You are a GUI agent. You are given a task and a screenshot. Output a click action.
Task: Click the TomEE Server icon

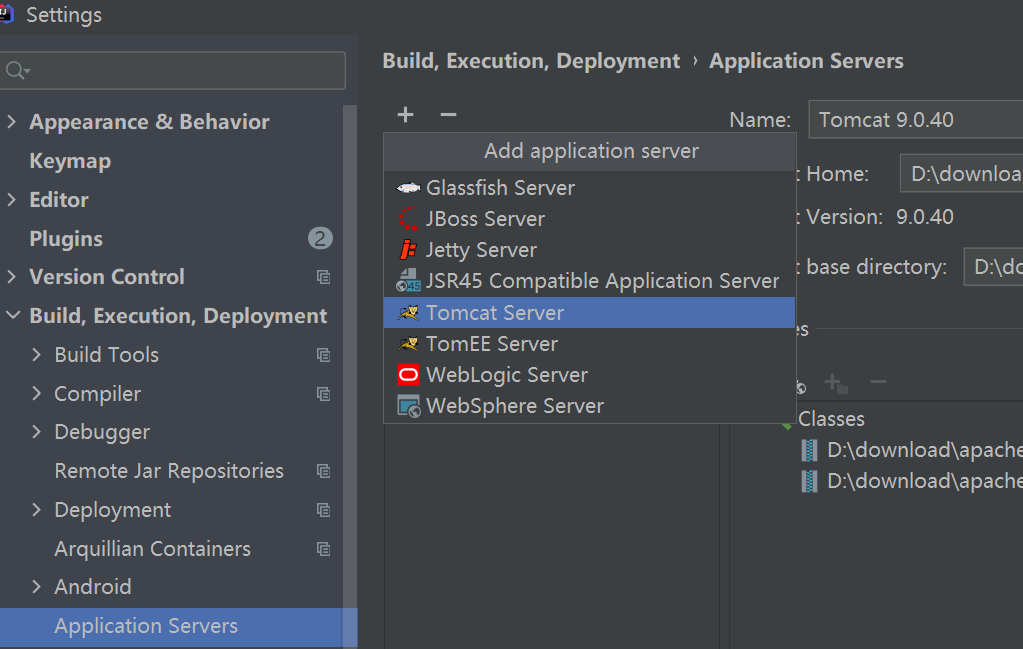click(408, 343)
